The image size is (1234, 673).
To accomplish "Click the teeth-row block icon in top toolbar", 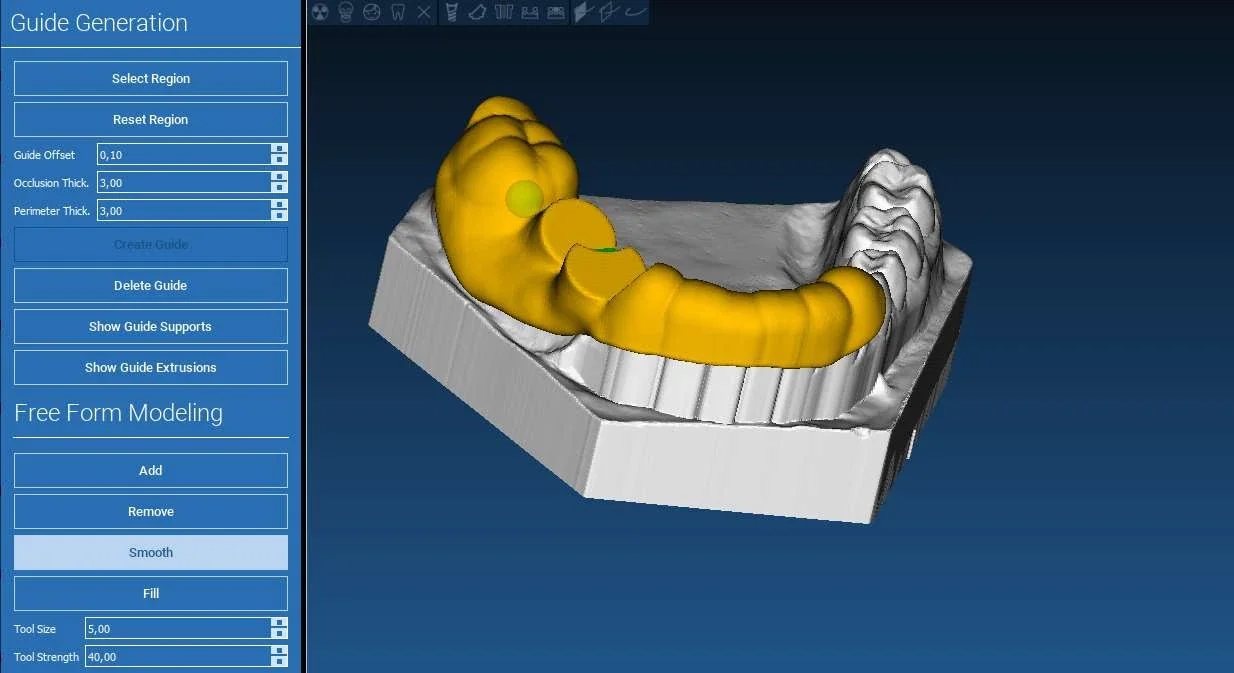I will [x=556, y=12].
